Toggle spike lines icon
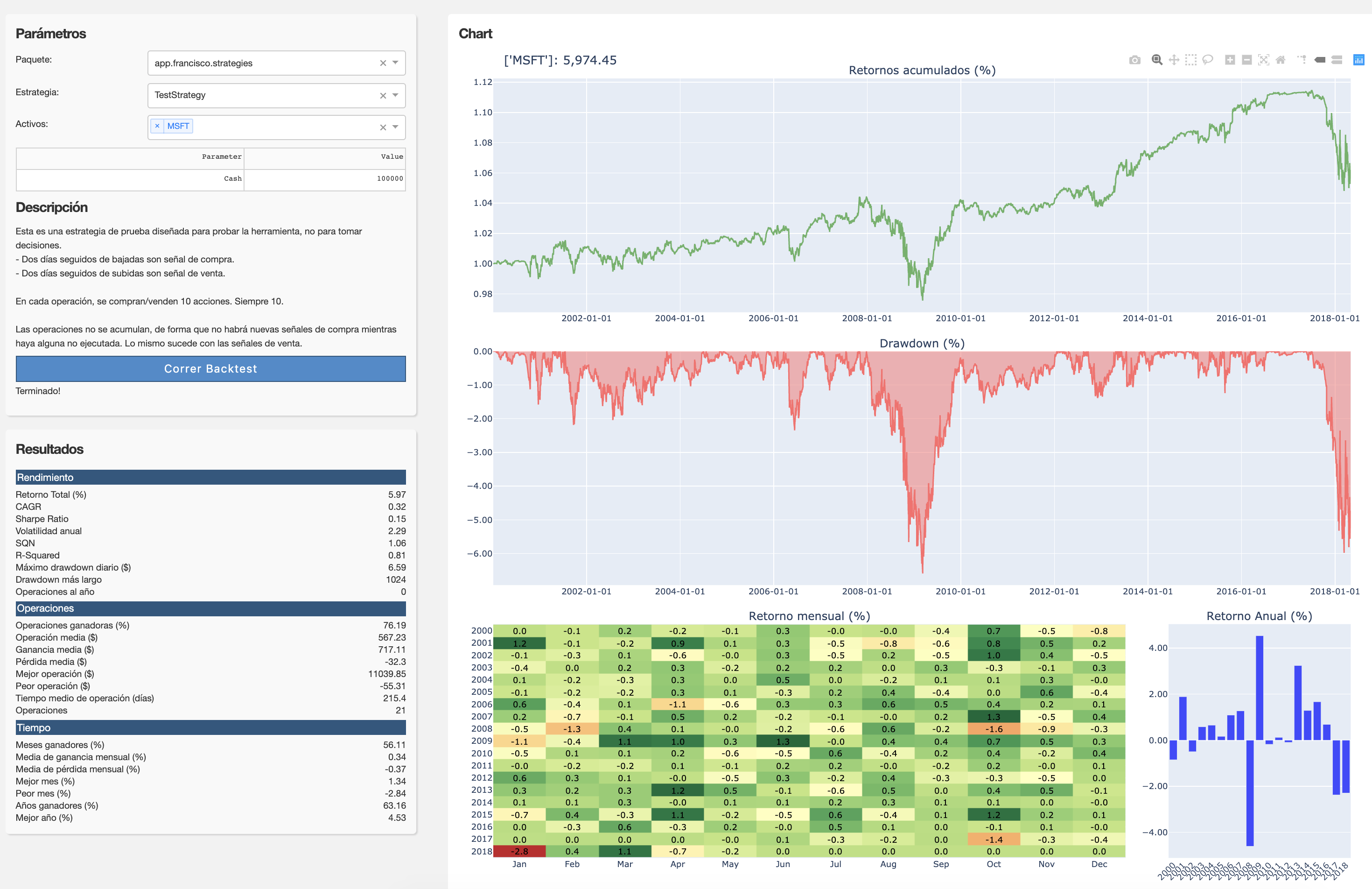This screenshot has width=1372, height=889. click(x=1302, y=60)
